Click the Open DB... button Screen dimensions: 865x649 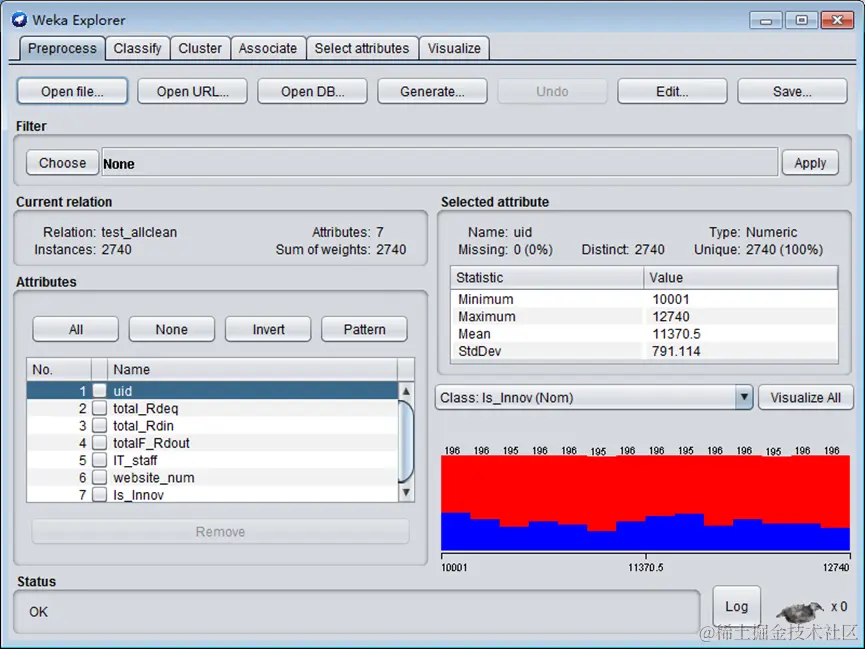click(x=312, y=91)
